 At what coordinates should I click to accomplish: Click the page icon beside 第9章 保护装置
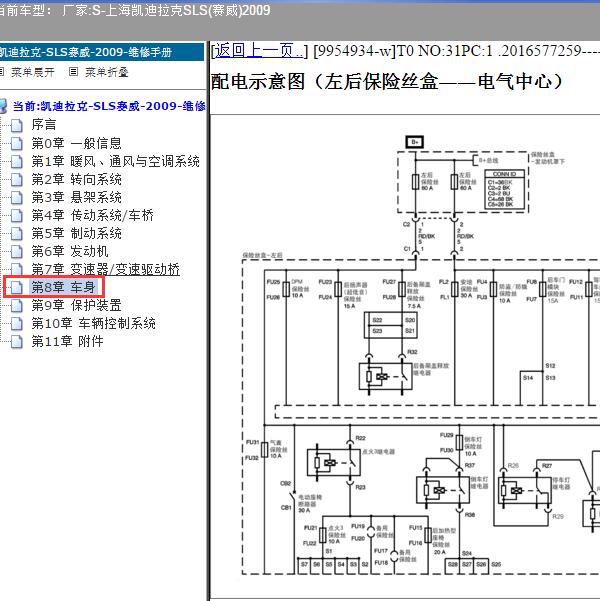(16, 305)
